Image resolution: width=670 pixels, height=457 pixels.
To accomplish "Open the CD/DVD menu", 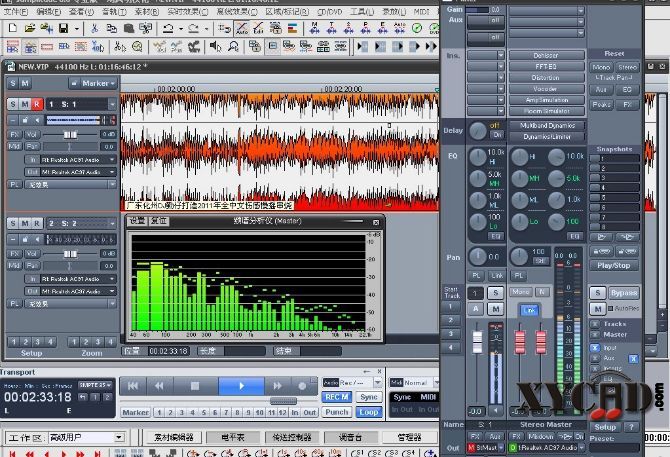I will tap(329, 12).
